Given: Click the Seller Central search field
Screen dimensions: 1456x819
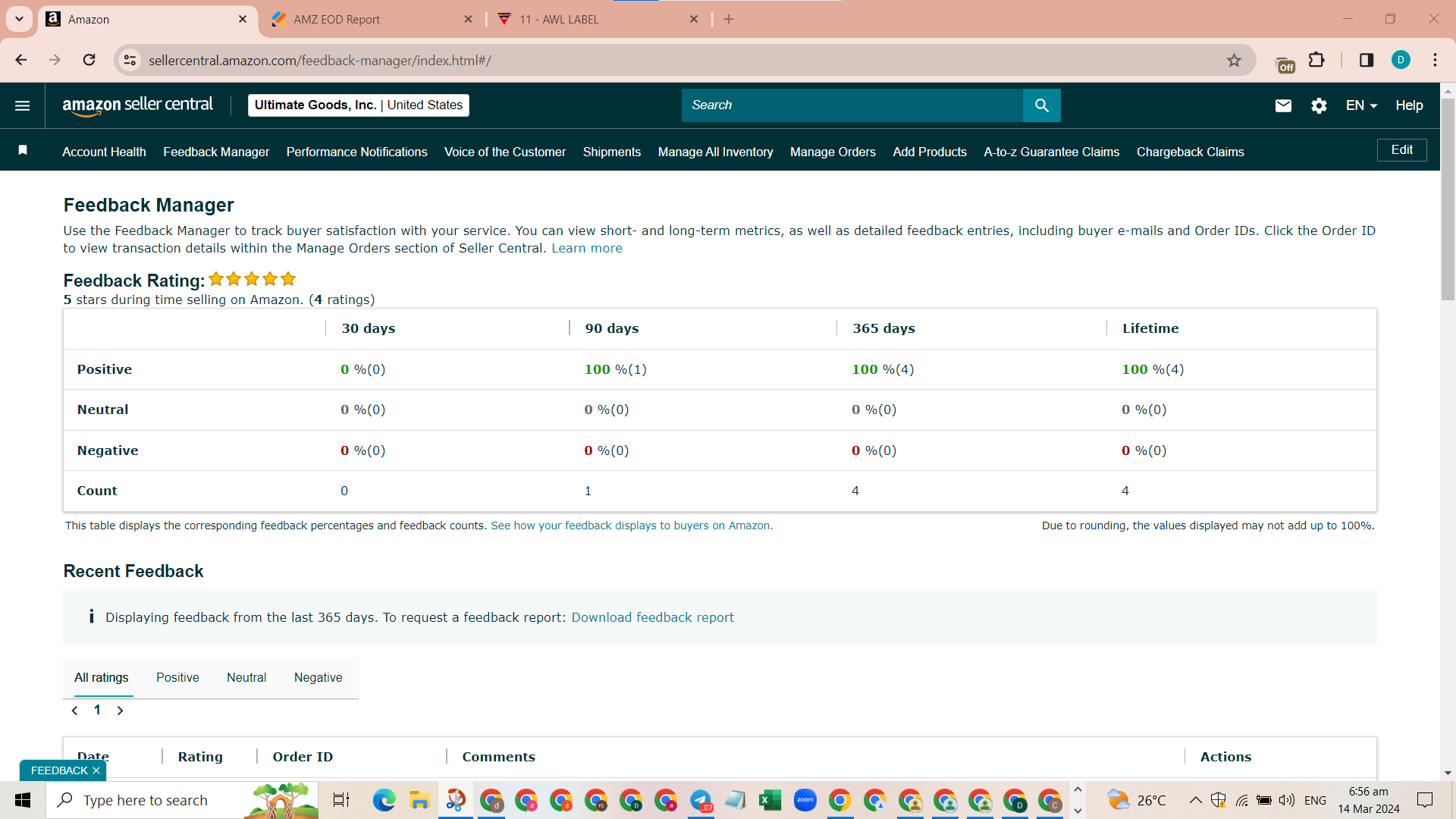Looking at the screenshot, I should point(852,105).
